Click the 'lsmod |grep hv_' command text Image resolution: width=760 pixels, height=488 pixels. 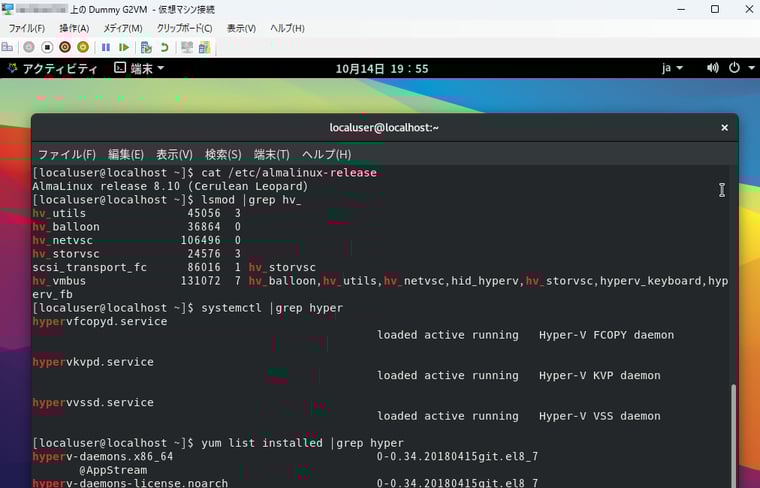[x=251, y=200]
